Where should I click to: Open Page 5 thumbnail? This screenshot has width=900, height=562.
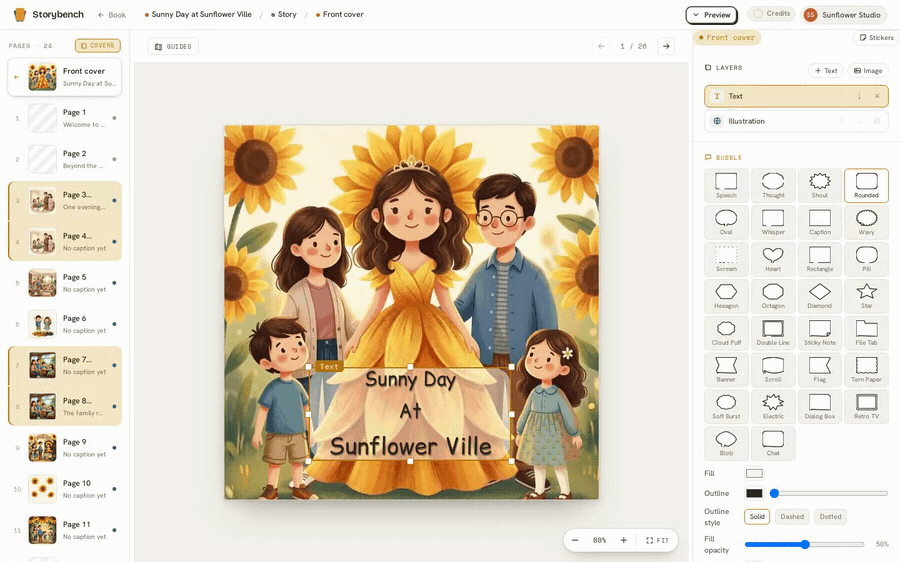(x=42, y=283)
